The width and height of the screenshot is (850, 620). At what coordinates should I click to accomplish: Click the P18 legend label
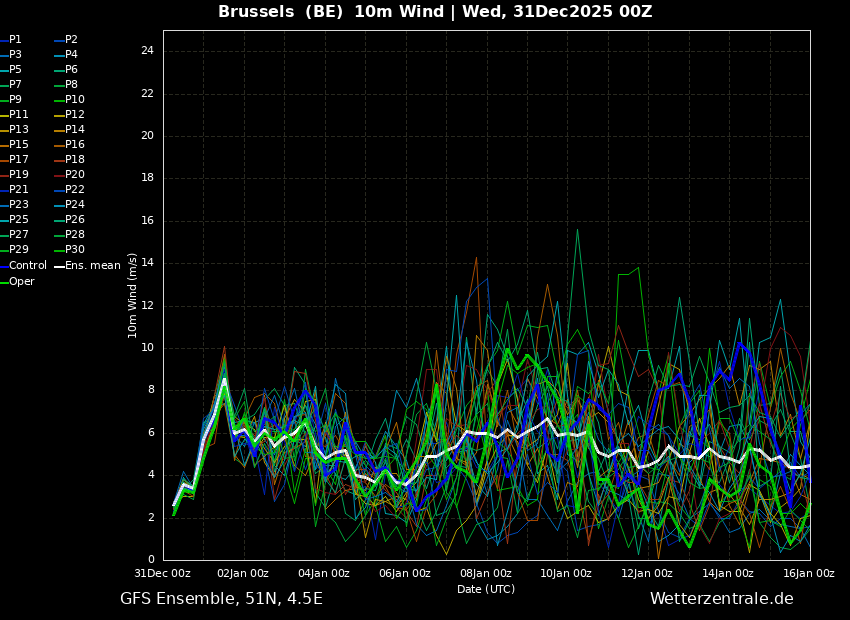[75, 159]
